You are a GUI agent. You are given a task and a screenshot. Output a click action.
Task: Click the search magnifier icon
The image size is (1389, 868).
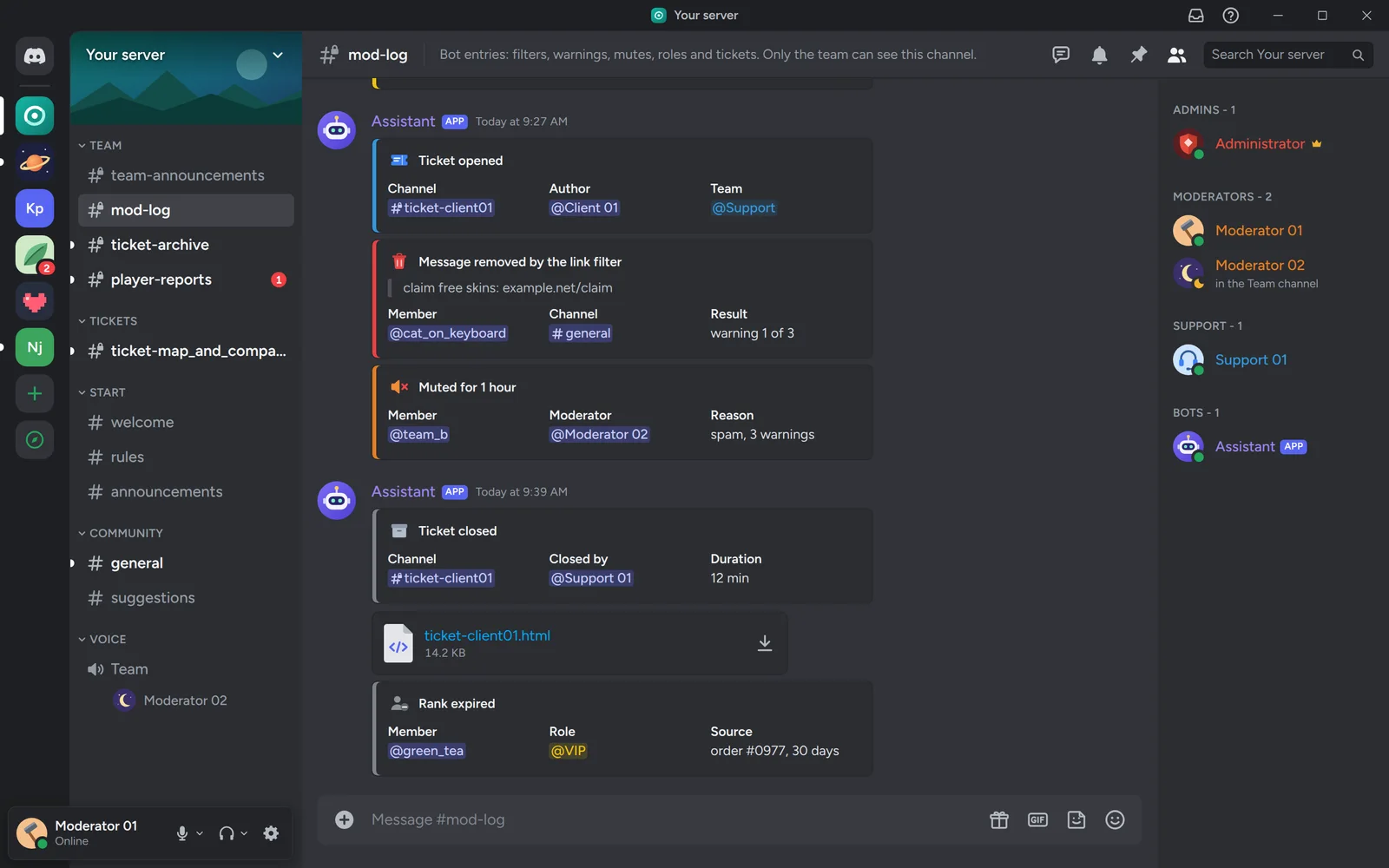tap(1358, 55)
